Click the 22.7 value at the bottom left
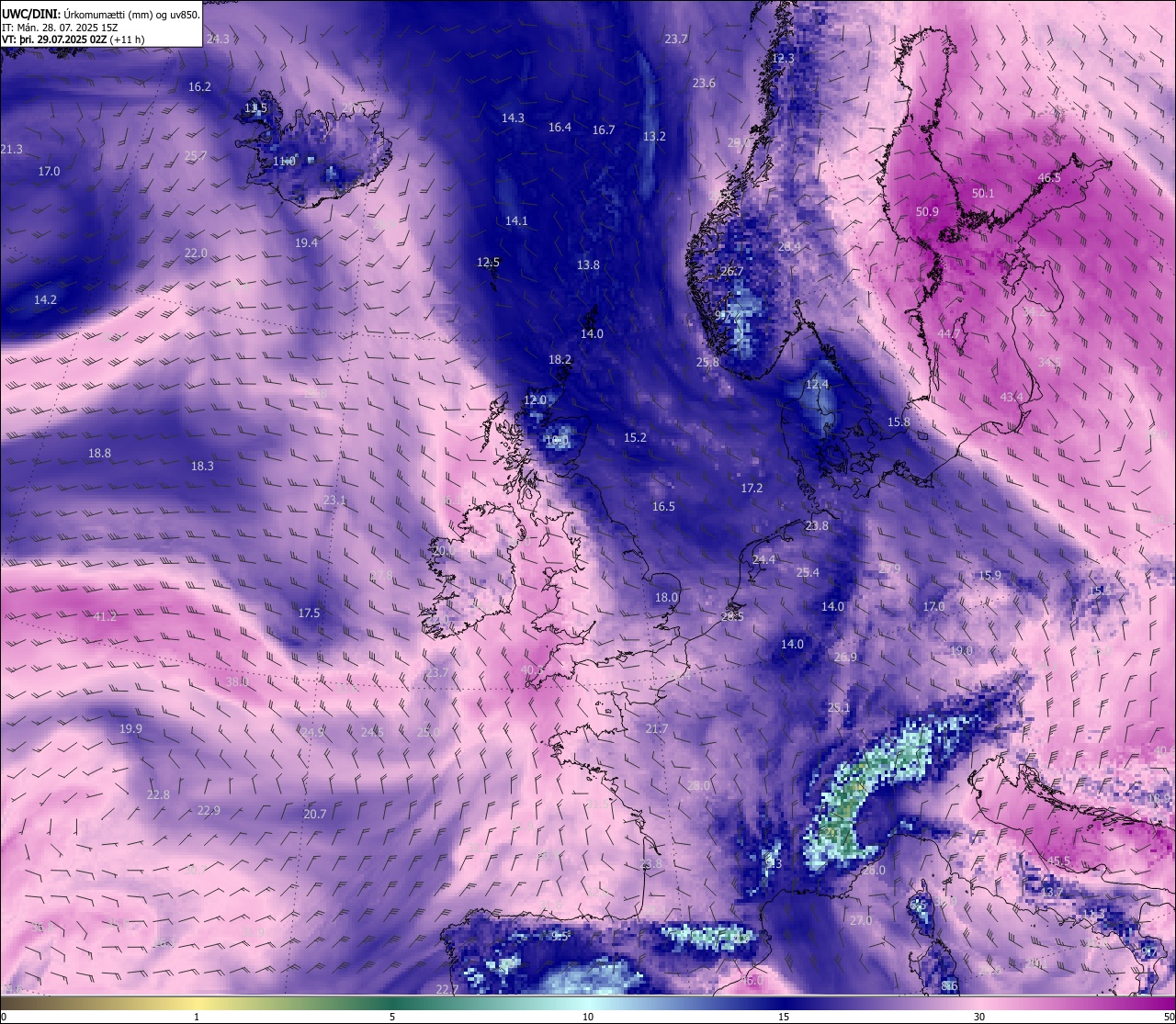Viewport: 1176px width, 1024px height. [x=447, y=990]
